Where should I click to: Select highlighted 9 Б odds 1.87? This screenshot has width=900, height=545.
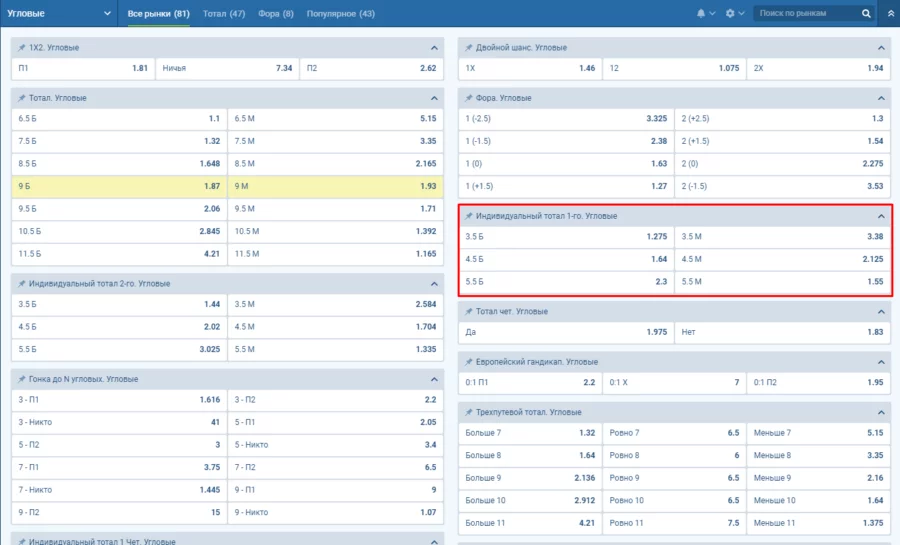[x=119, y=187]
